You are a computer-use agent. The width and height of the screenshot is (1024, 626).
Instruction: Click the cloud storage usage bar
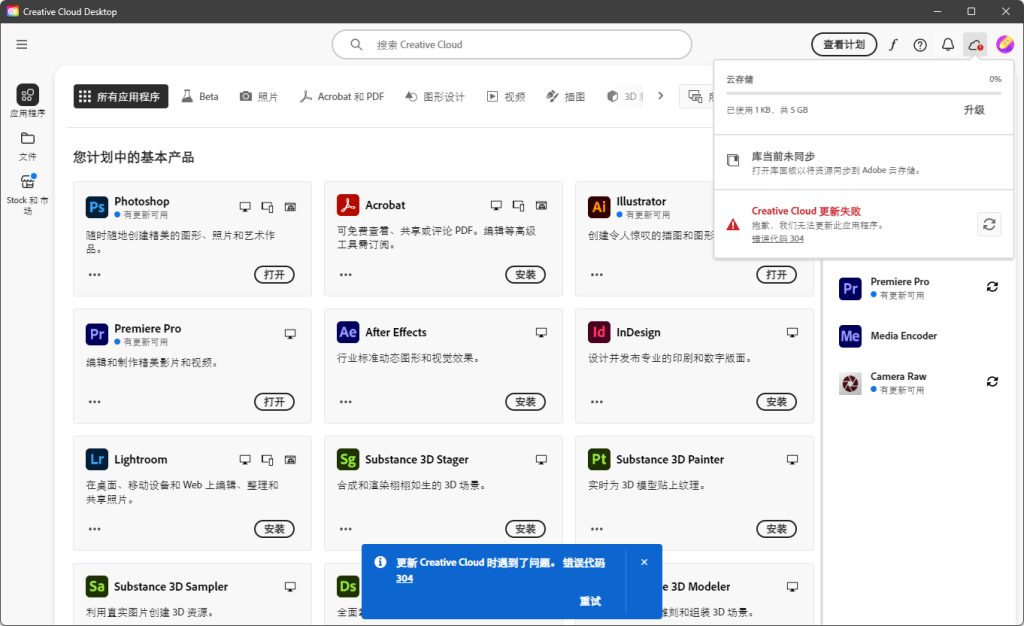pyautogui.click(x=863, y=93)
